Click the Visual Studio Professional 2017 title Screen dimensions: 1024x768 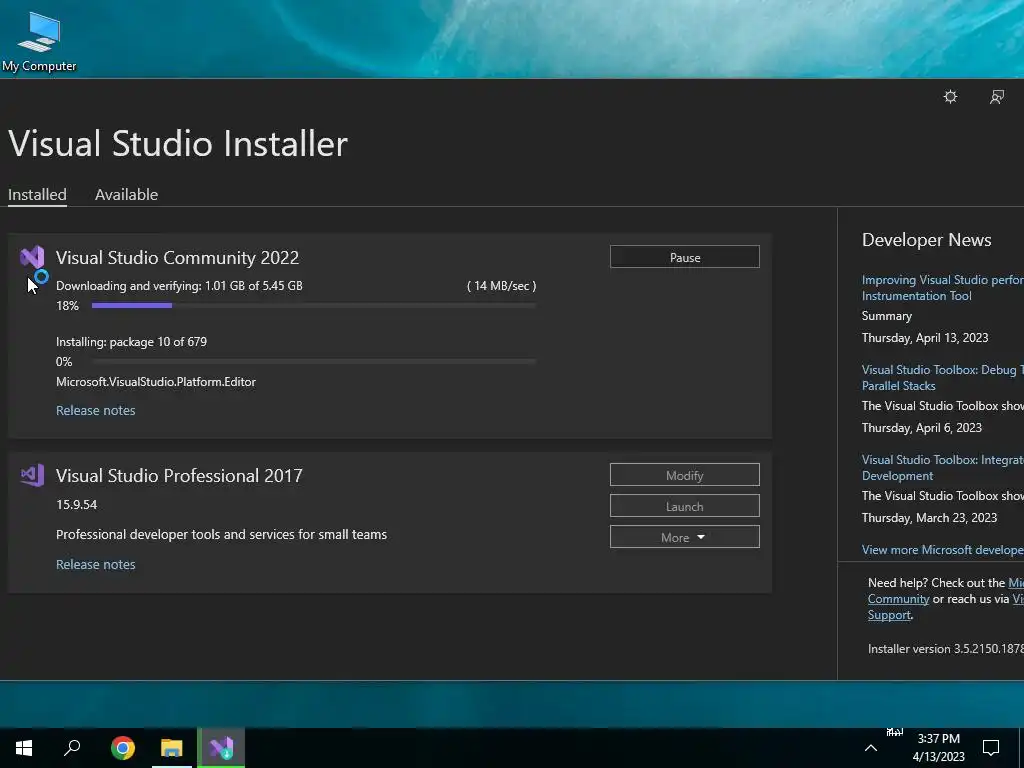click(x=179, y=475)
